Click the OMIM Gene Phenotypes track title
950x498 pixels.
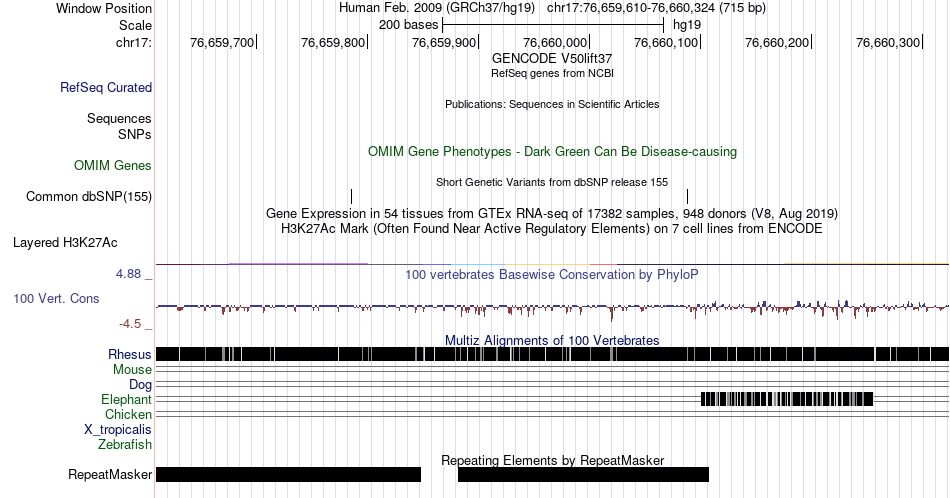click(553, 151)
